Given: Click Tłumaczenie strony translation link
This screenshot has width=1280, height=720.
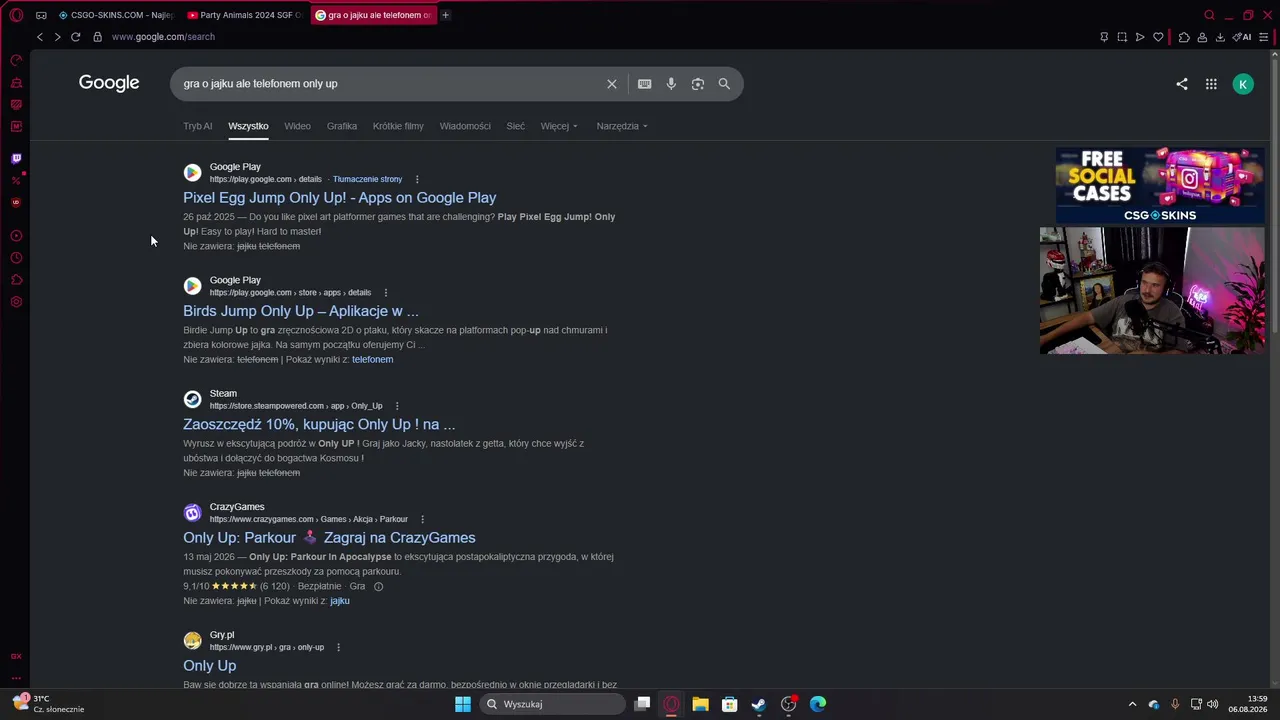Looking at the screenshot, I should pyautogui.click(x=367, y=180).
